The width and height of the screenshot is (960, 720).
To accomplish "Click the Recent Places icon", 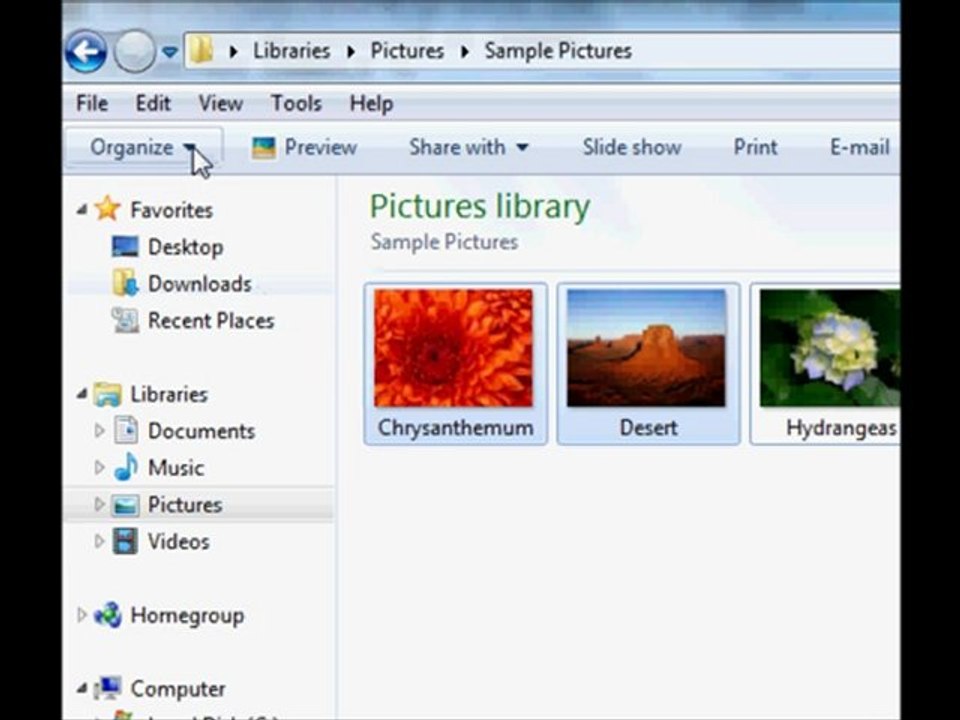I will click(125, 320).
